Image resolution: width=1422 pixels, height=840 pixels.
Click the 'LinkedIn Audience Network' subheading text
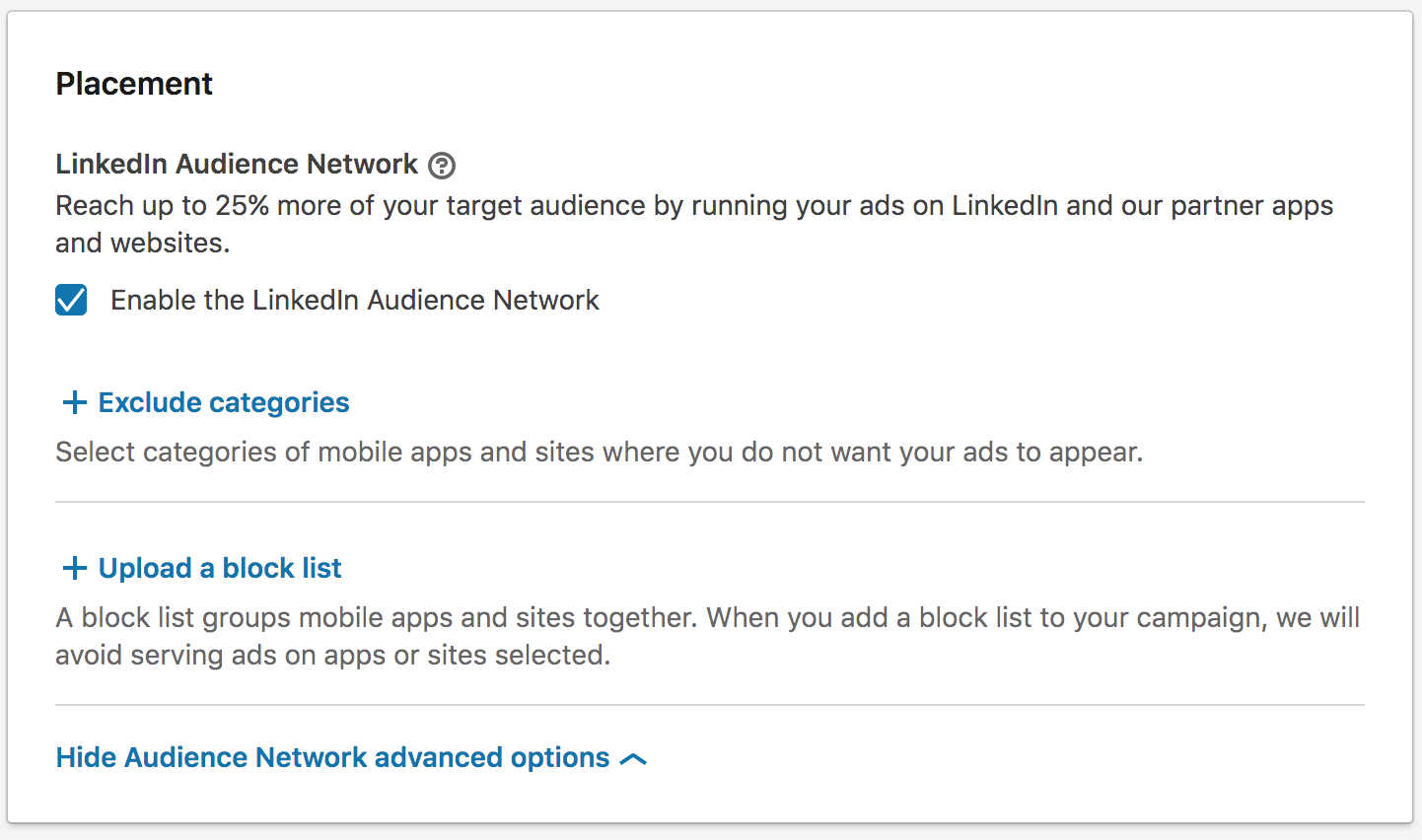[x=237, y=164]
